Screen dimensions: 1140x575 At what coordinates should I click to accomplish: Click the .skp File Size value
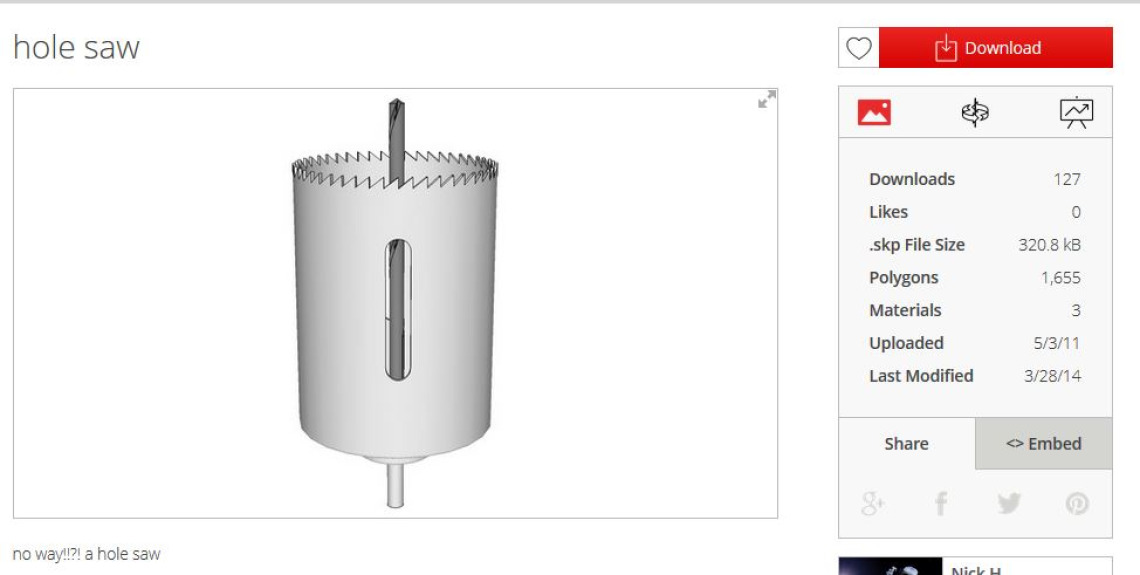[x=1049, y=245]
